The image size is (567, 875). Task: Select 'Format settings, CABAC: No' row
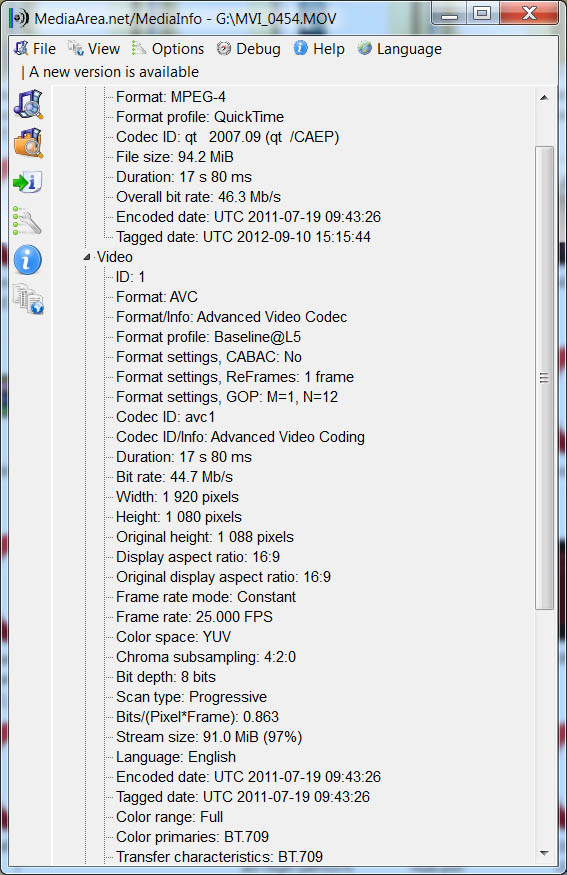coord(209,357)
